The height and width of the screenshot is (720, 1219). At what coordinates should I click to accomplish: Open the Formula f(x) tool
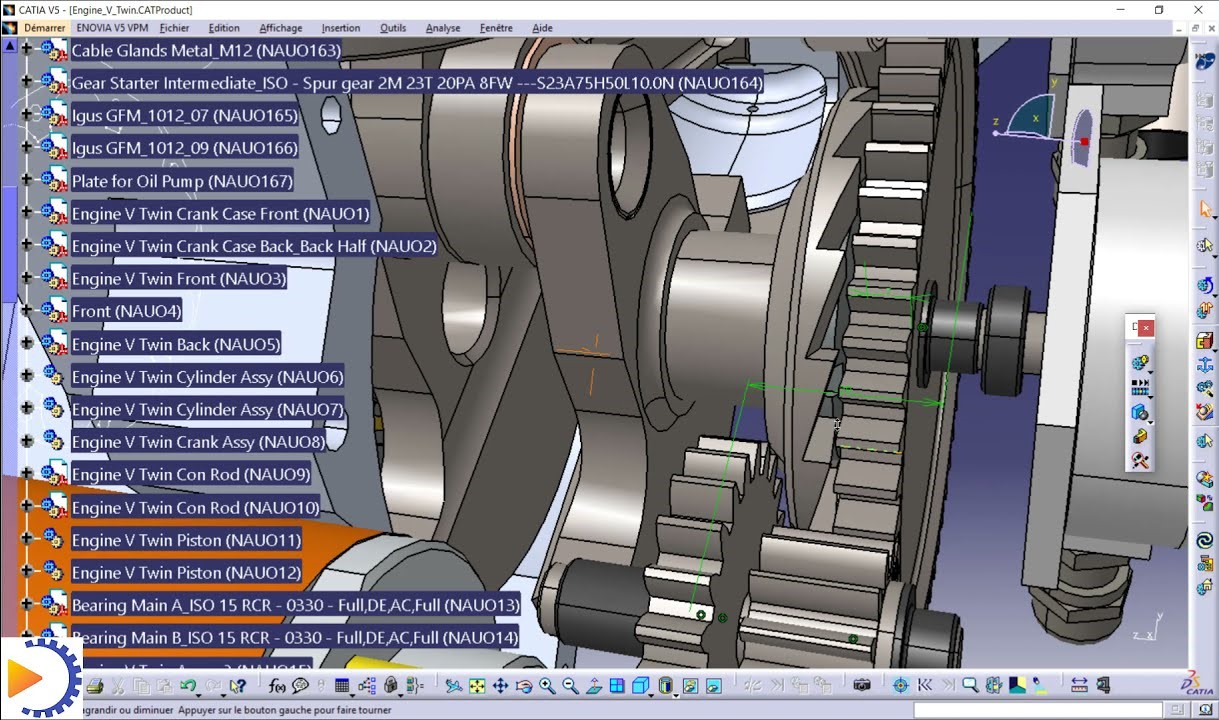click(277, 686)
